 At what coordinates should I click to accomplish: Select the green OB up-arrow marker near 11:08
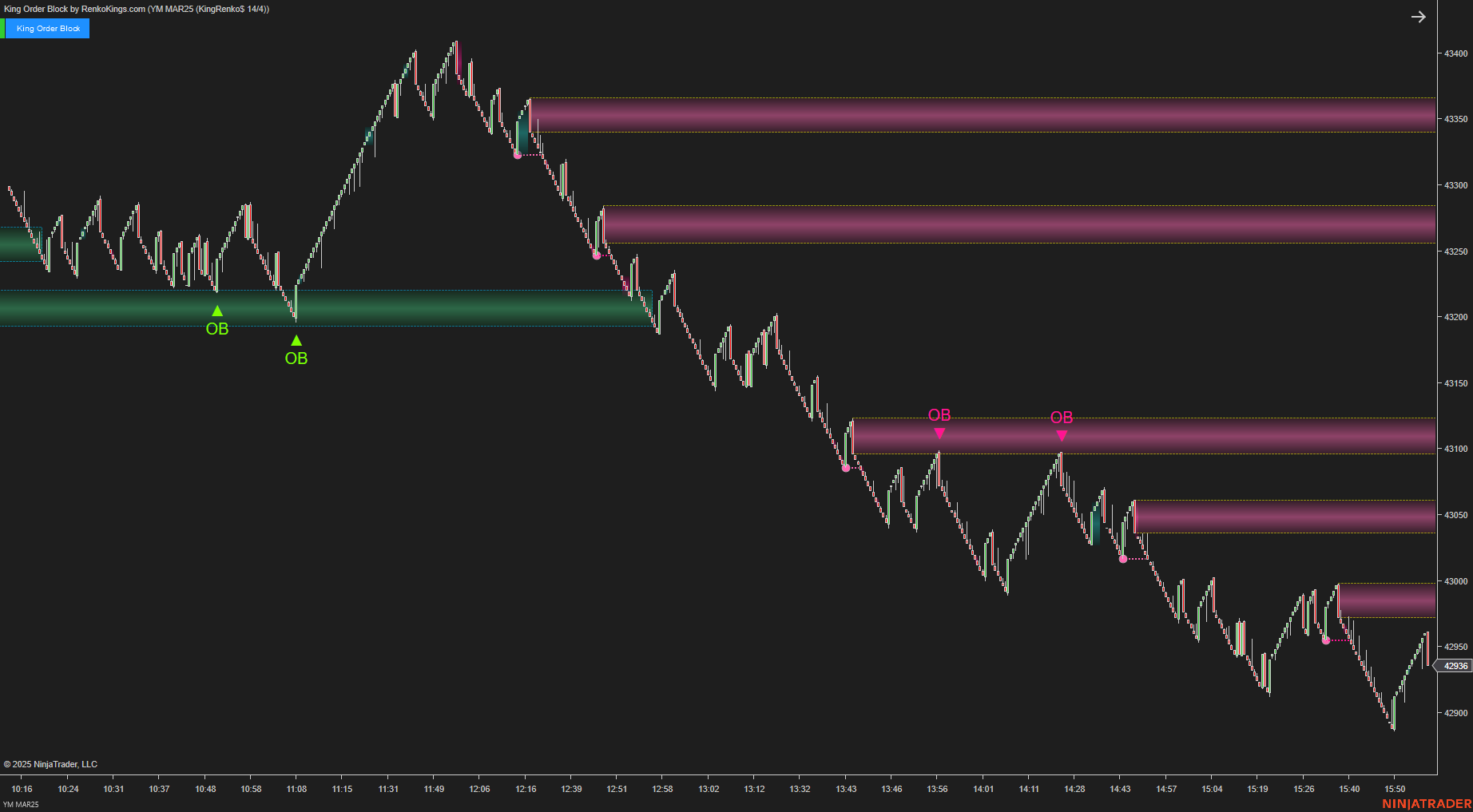coord(296,339)
